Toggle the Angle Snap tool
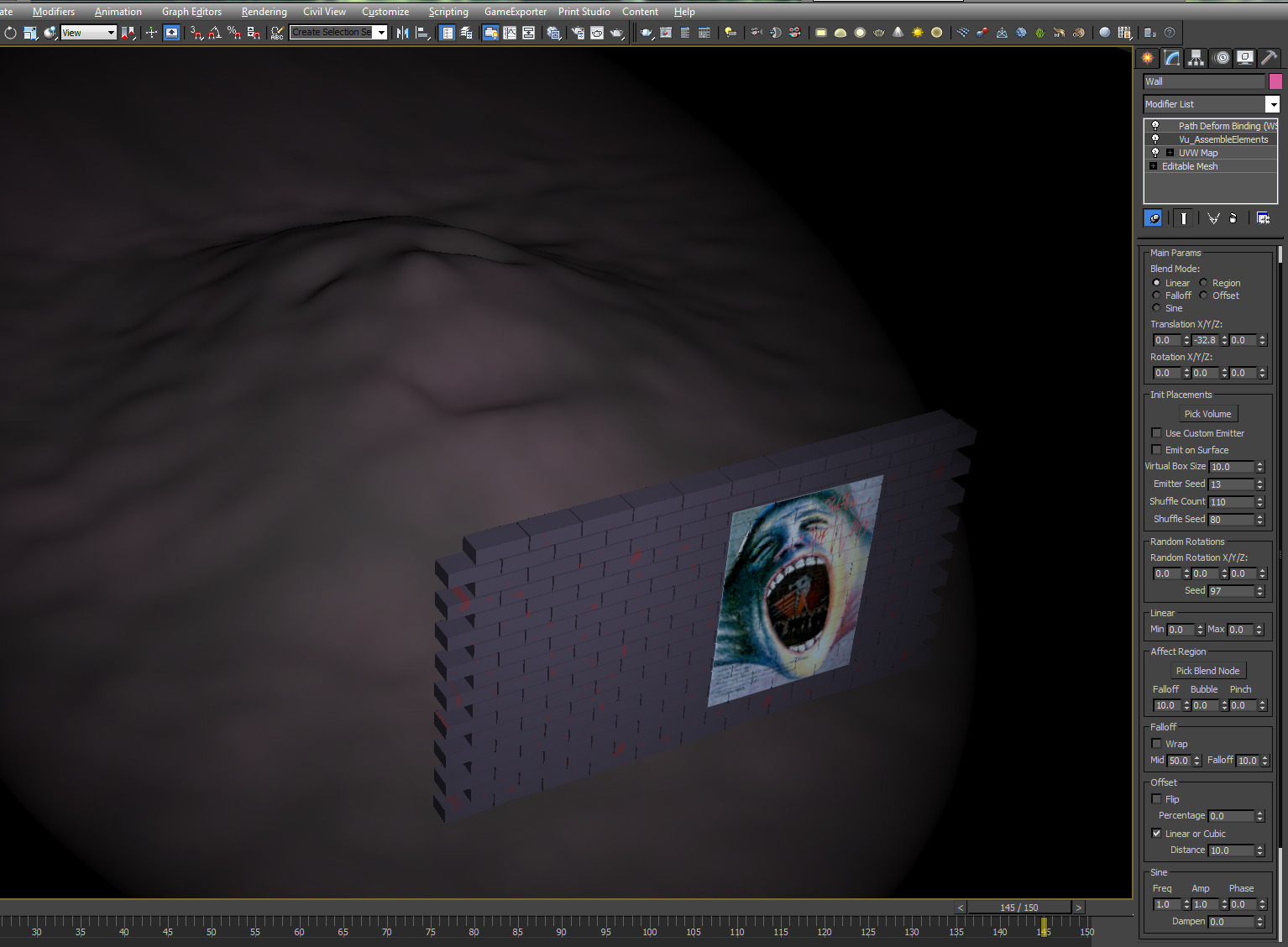 (x=215, y=33)
